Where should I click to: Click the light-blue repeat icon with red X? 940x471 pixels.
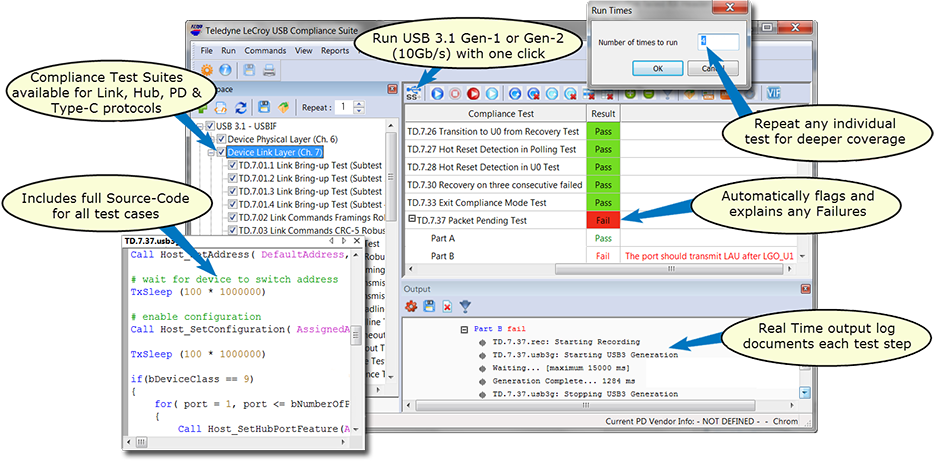pos(571,93)
